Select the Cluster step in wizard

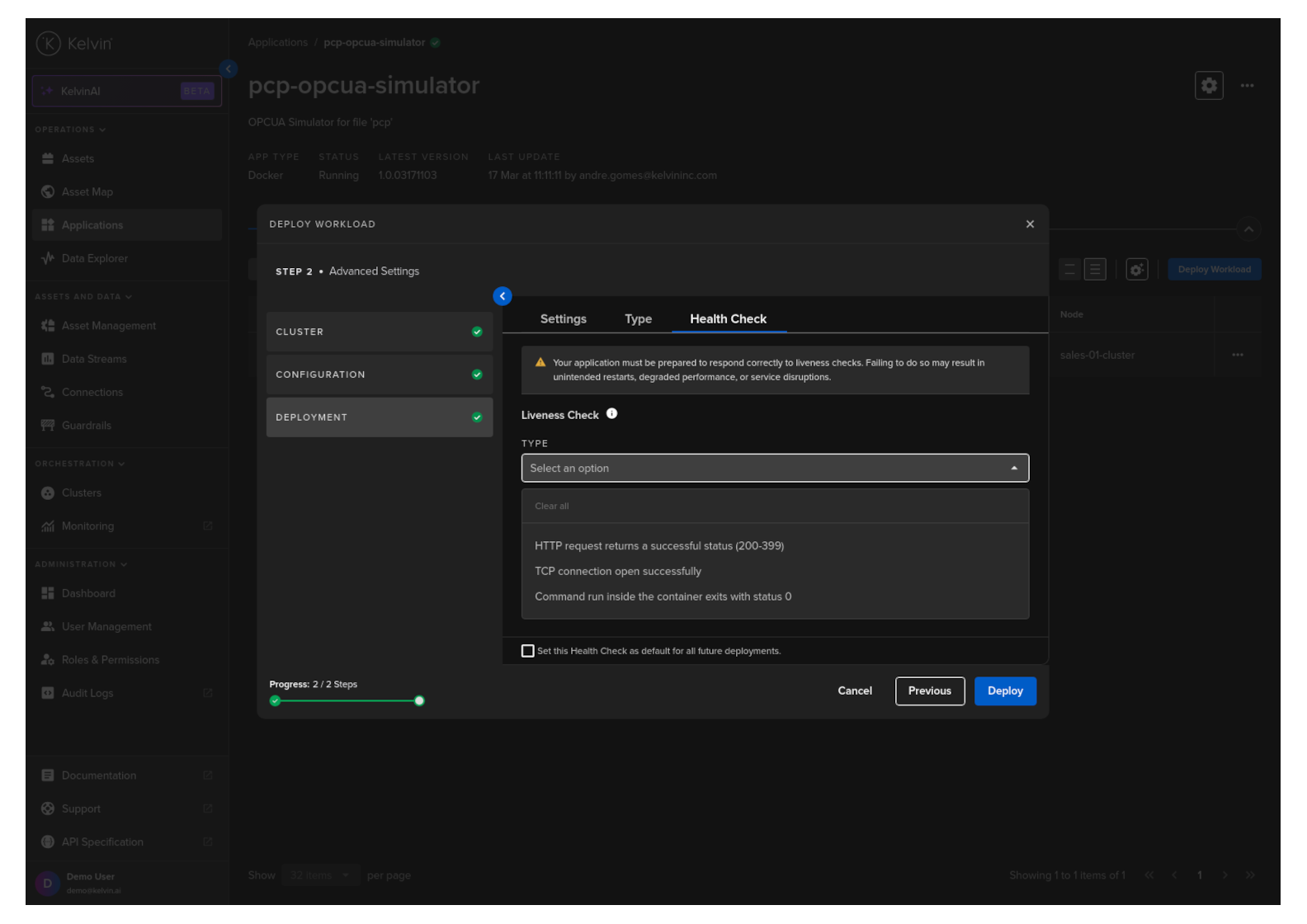click(x=379, y=332)
